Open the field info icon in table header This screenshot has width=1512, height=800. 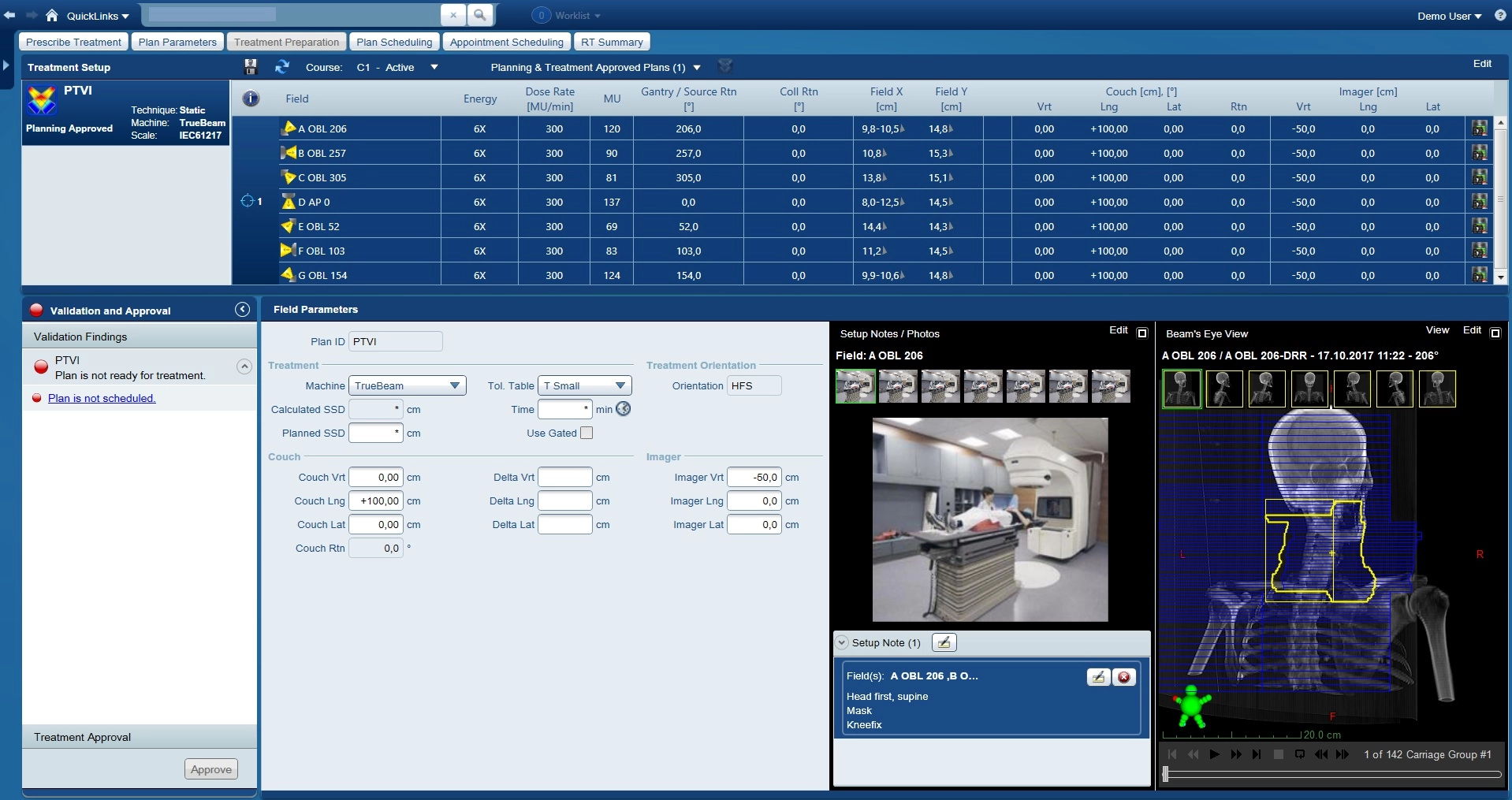tap(251, 99)
